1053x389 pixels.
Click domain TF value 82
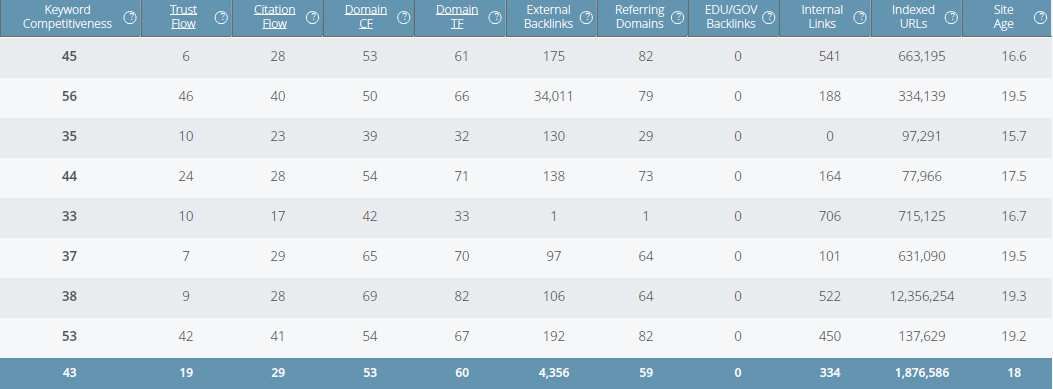[x=461, y=296]
